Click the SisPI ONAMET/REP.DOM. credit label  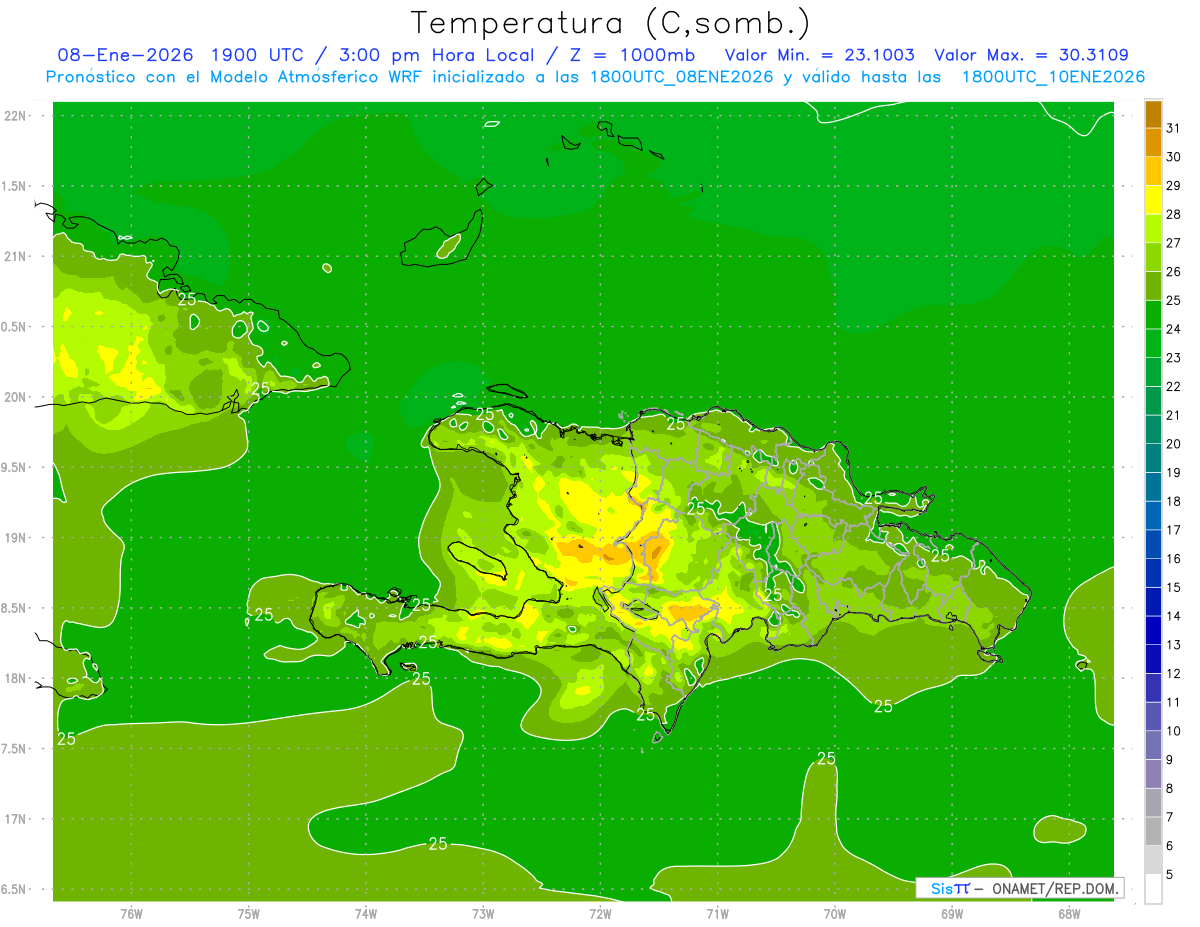coord(1020,888)
